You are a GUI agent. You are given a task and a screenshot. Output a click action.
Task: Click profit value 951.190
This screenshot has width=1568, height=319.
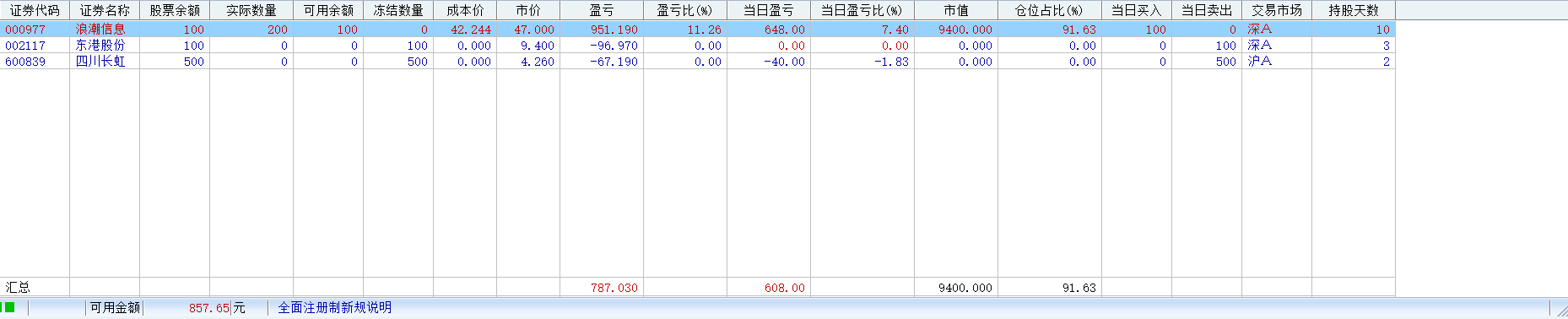(x=614, y=30)
